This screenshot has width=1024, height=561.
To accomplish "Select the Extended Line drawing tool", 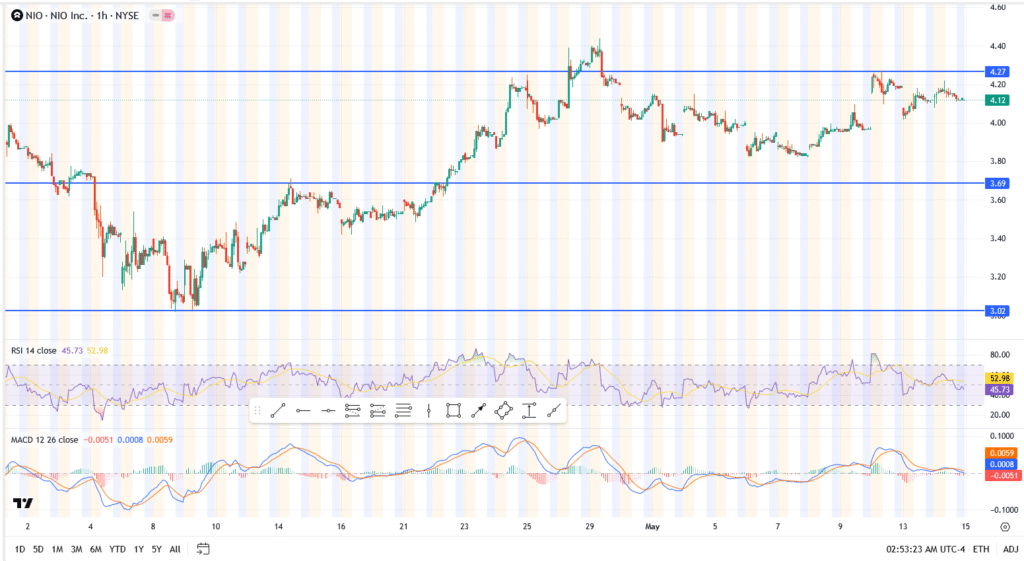I will click(554, 411).
